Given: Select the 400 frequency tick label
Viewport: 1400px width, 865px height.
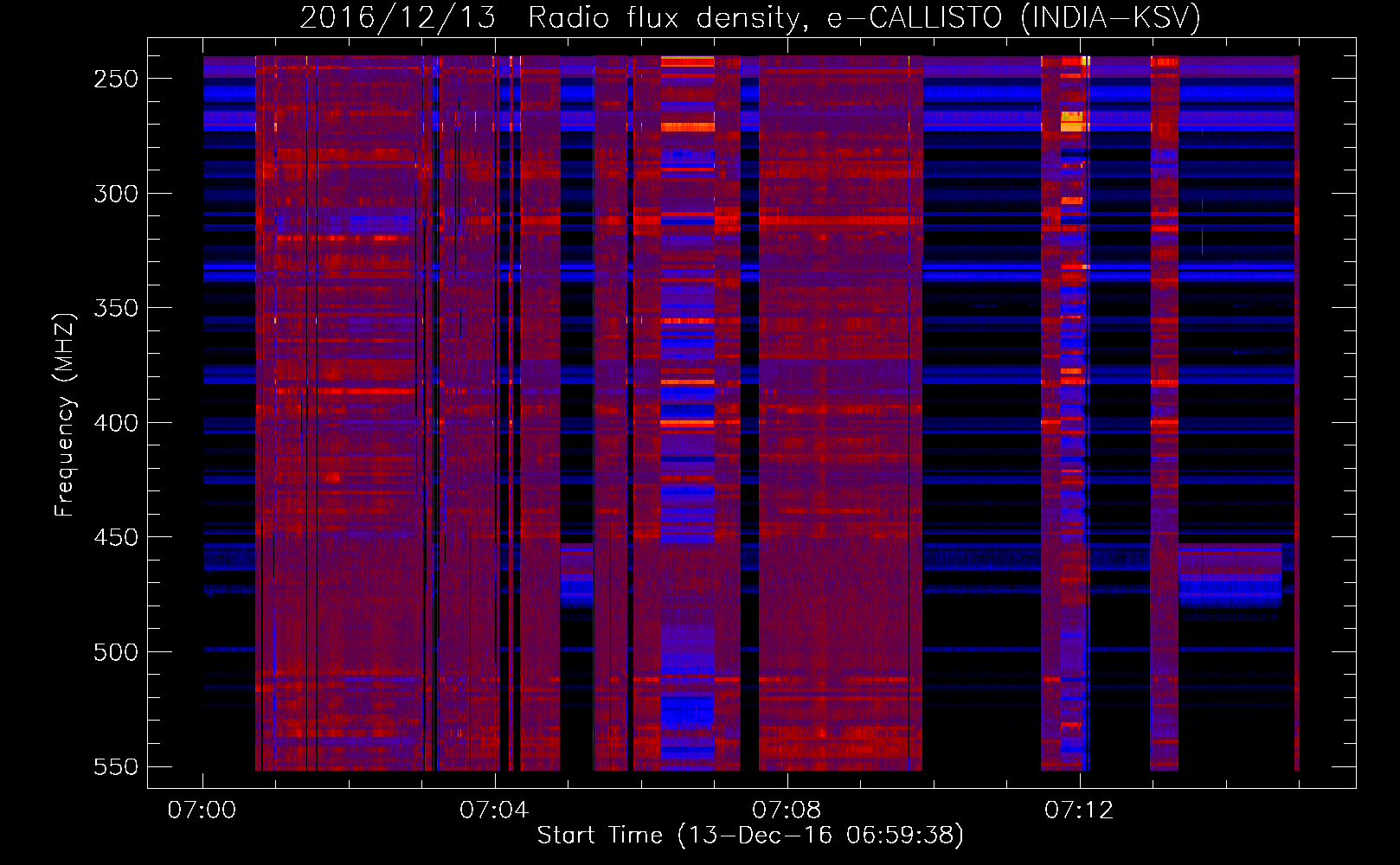Looking at the screenshot, I should (x=116, y=423).
